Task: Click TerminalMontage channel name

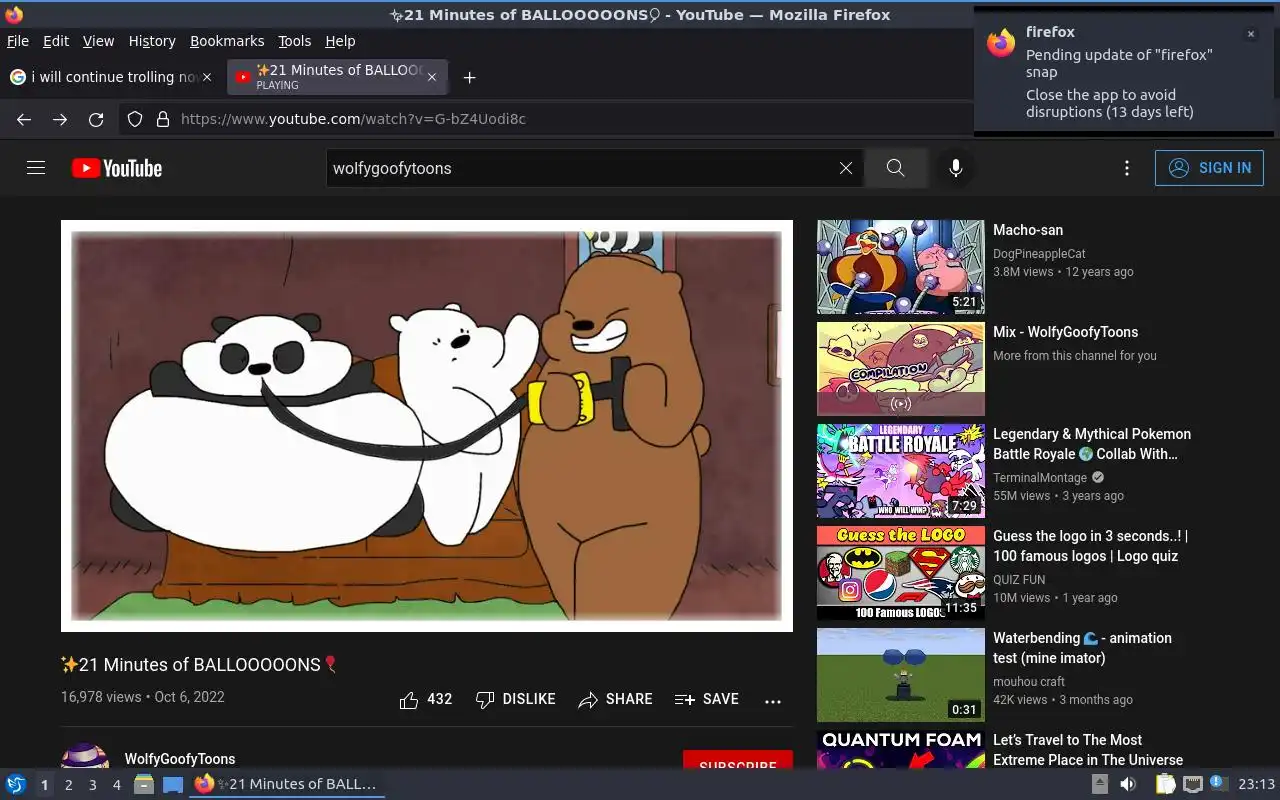Action: pos(1040,478)
